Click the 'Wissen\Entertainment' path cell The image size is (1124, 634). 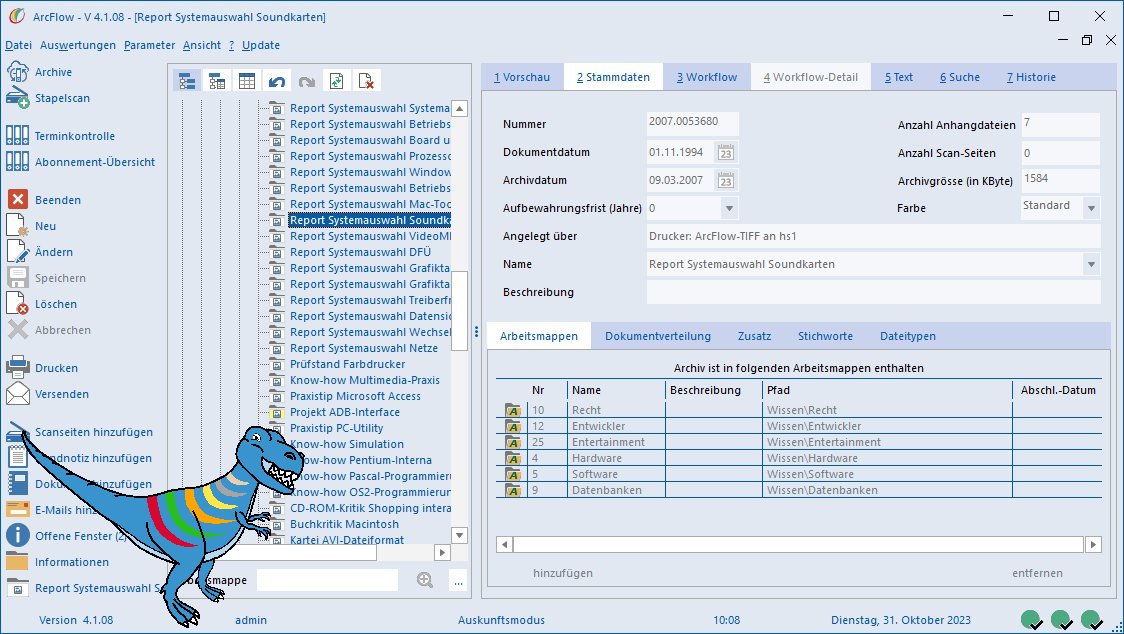tap(887, 443)
